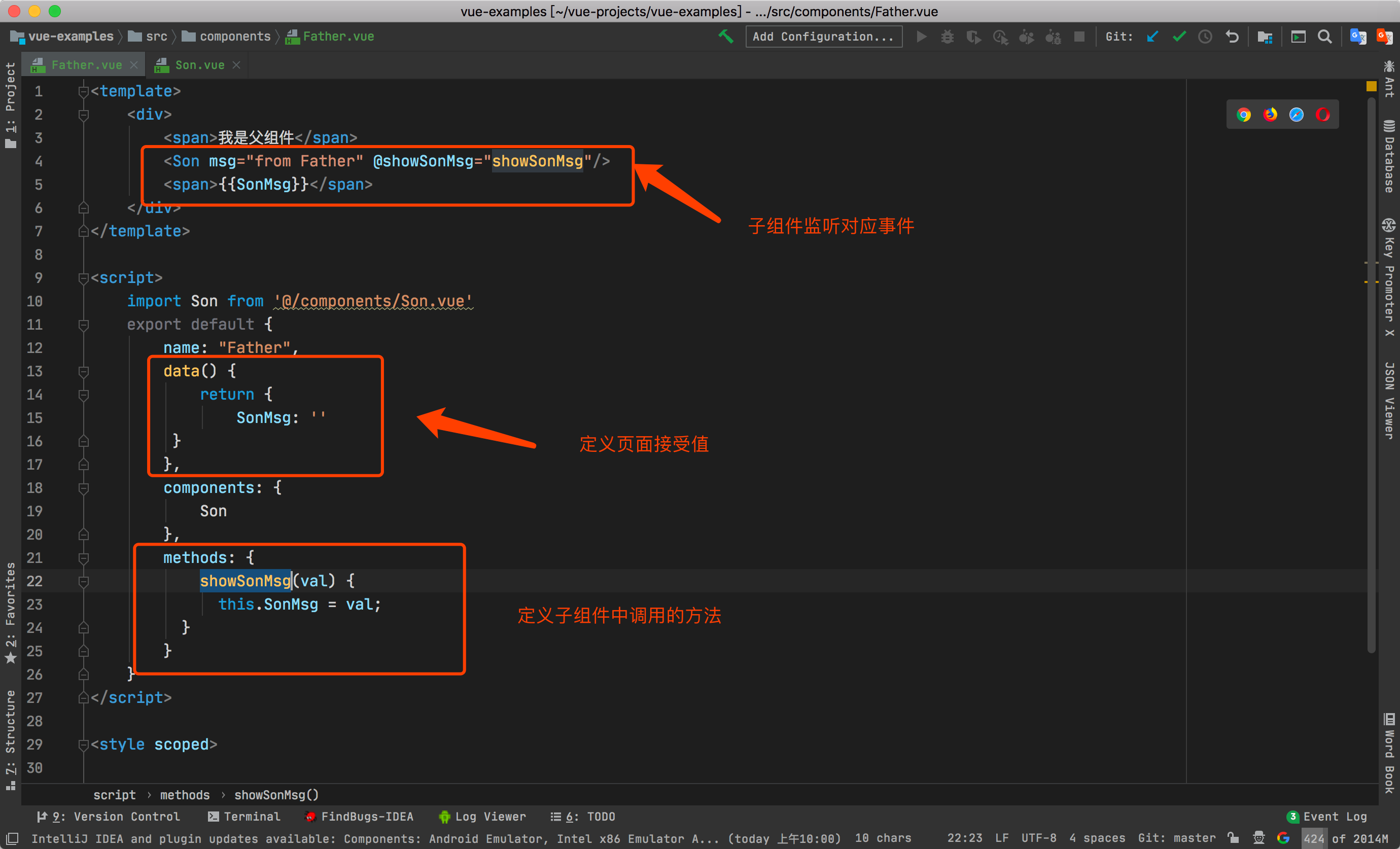Open the Log Viewer tool window
The width and height of the screenshot is (1400, 849).
[482, 817]
